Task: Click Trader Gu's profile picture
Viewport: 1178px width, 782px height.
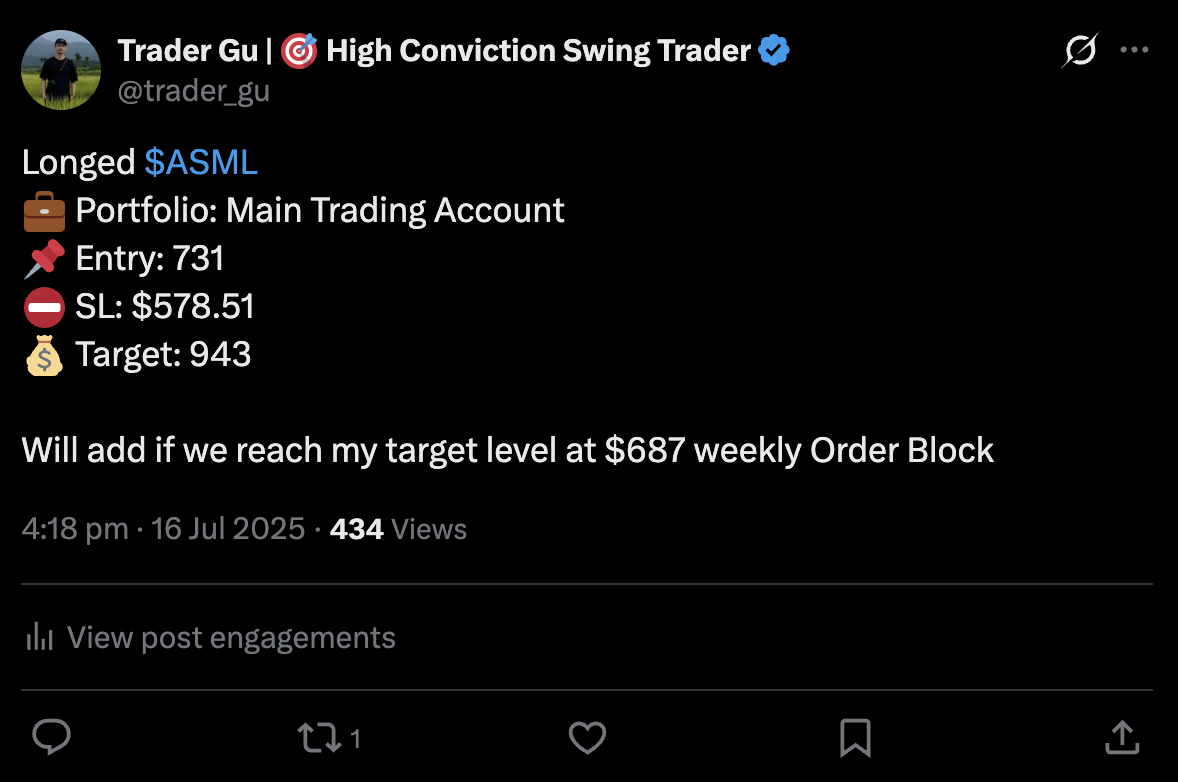Action: point(61,70)
